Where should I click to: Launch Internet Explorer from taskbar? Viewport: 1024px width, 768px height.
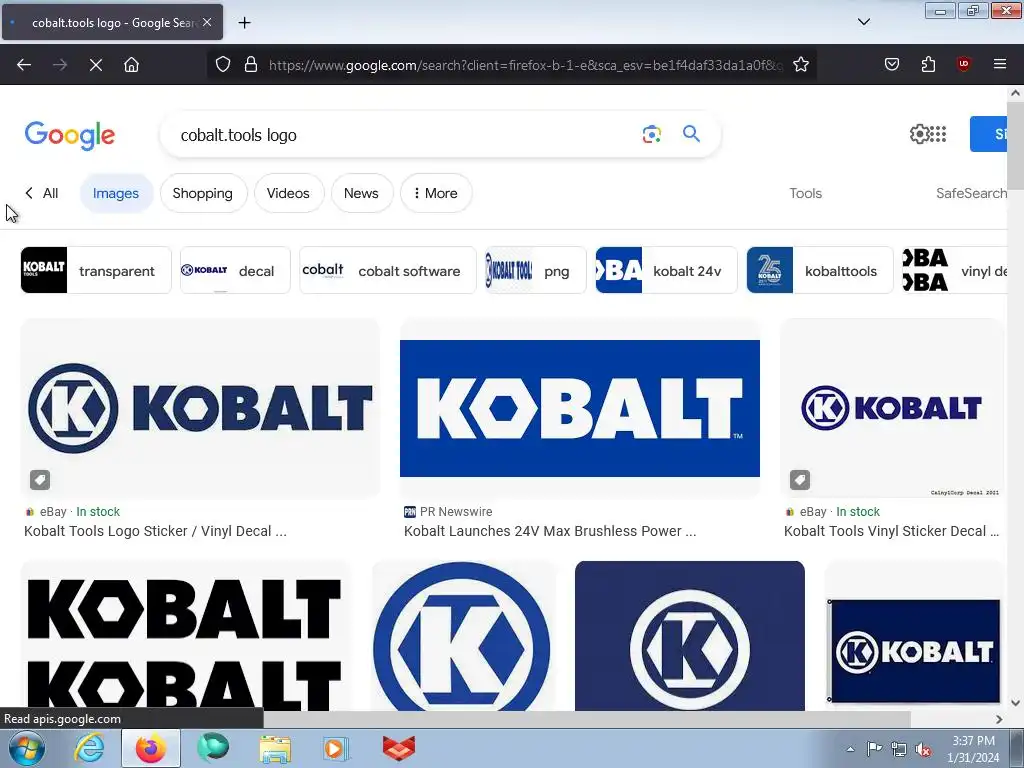point(89,748)
